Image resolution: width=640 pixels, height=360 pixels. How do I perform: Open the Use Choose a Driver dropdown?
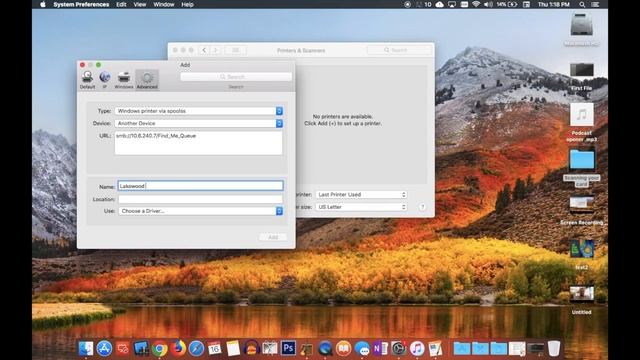[x=200, y=211]
